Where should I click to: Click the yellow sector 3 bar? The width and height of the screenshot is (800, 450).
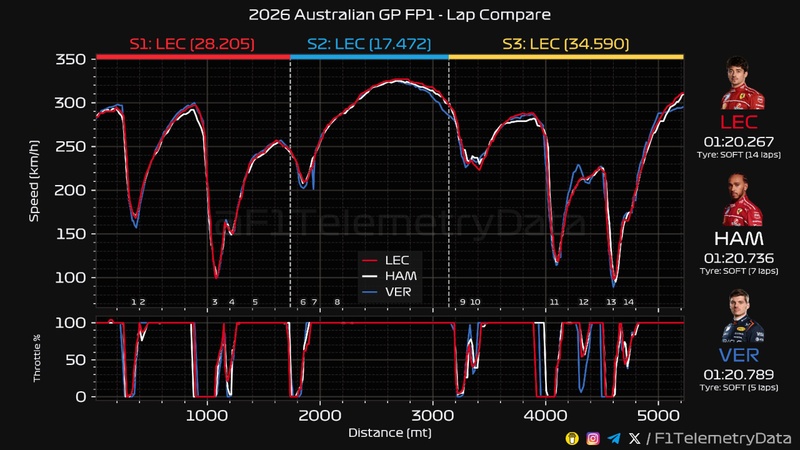pyautogui.click(x=566, y=57)
